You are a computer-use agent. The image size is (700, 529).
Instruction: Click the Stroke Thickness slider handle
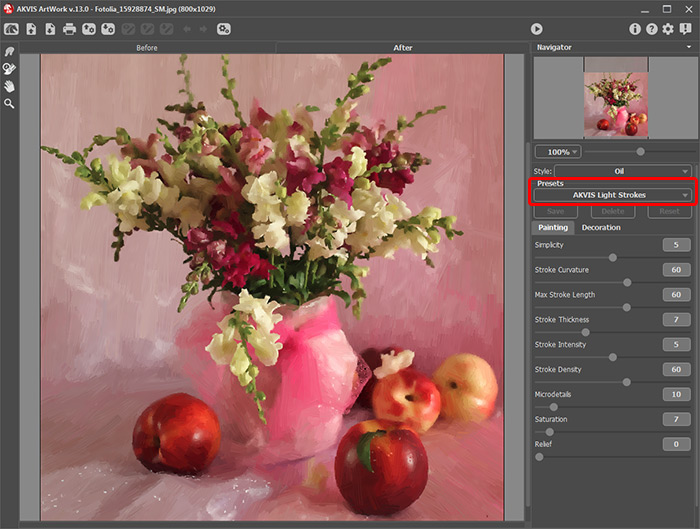[586, 332]
